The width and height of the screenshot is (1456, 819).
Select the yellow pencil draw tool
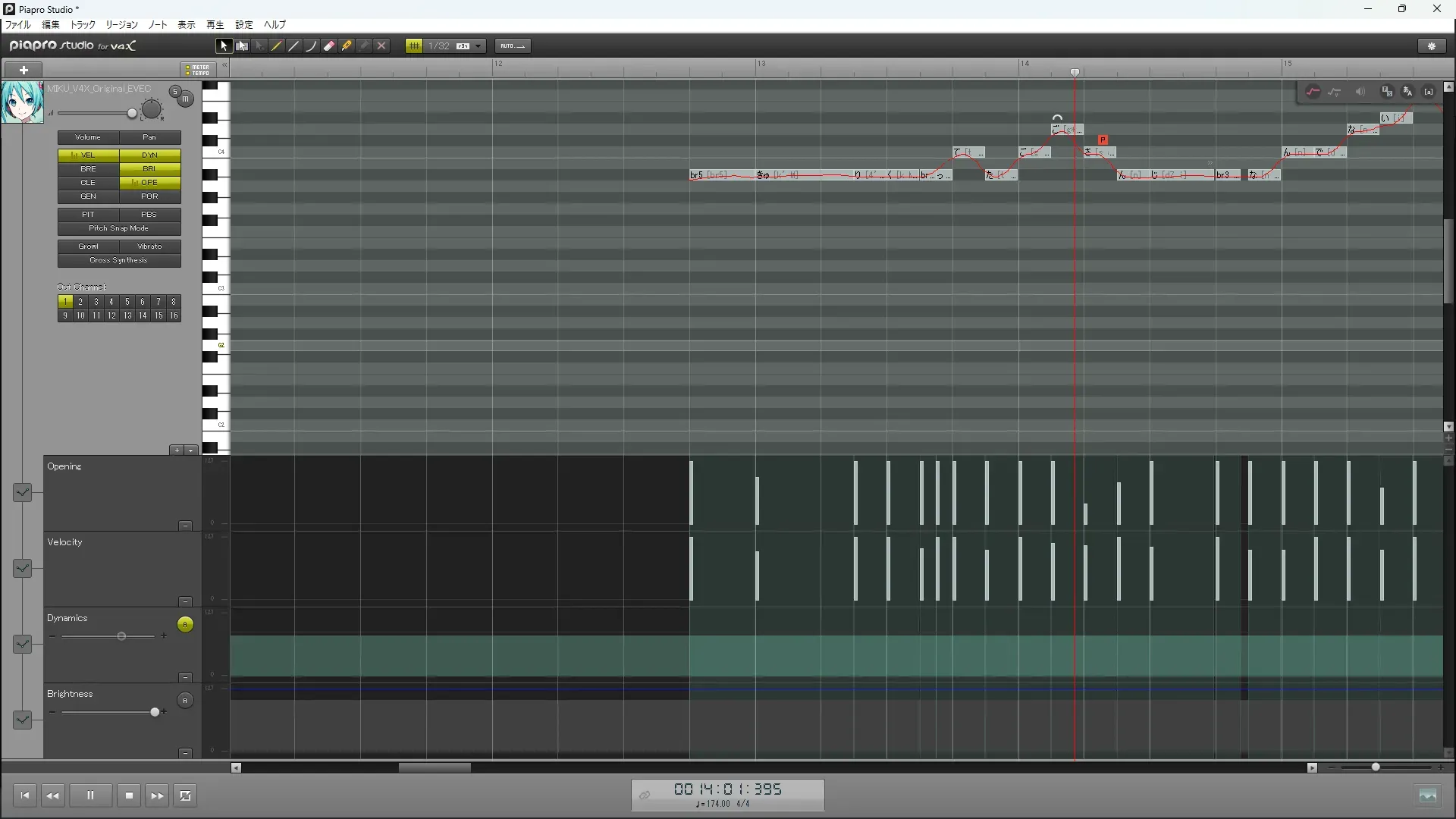tap(277, 46)
